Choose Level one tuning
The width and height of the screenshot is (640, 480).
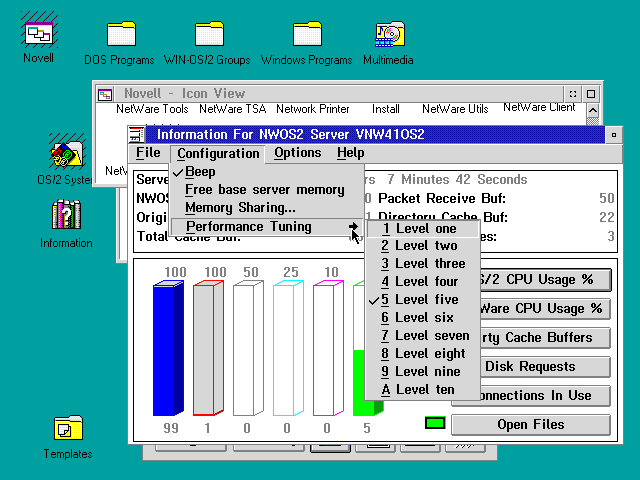pos(422,229)
